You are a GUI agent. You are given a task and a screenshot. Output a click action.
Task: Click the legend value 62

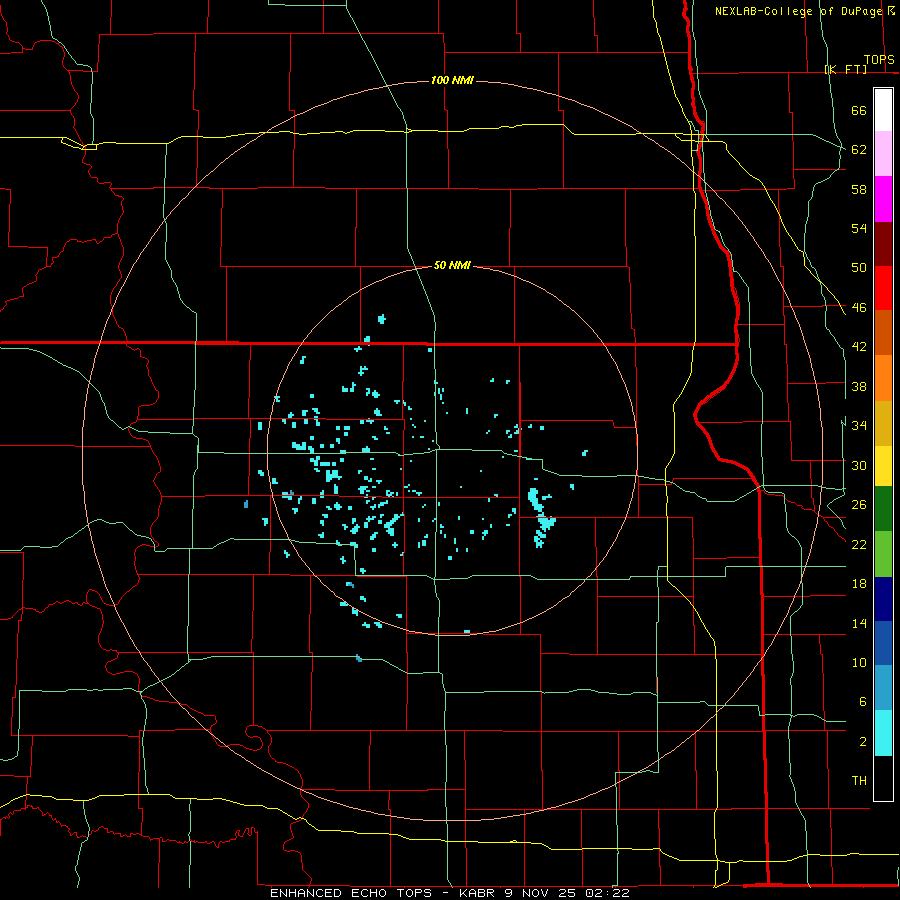[859, 150]
